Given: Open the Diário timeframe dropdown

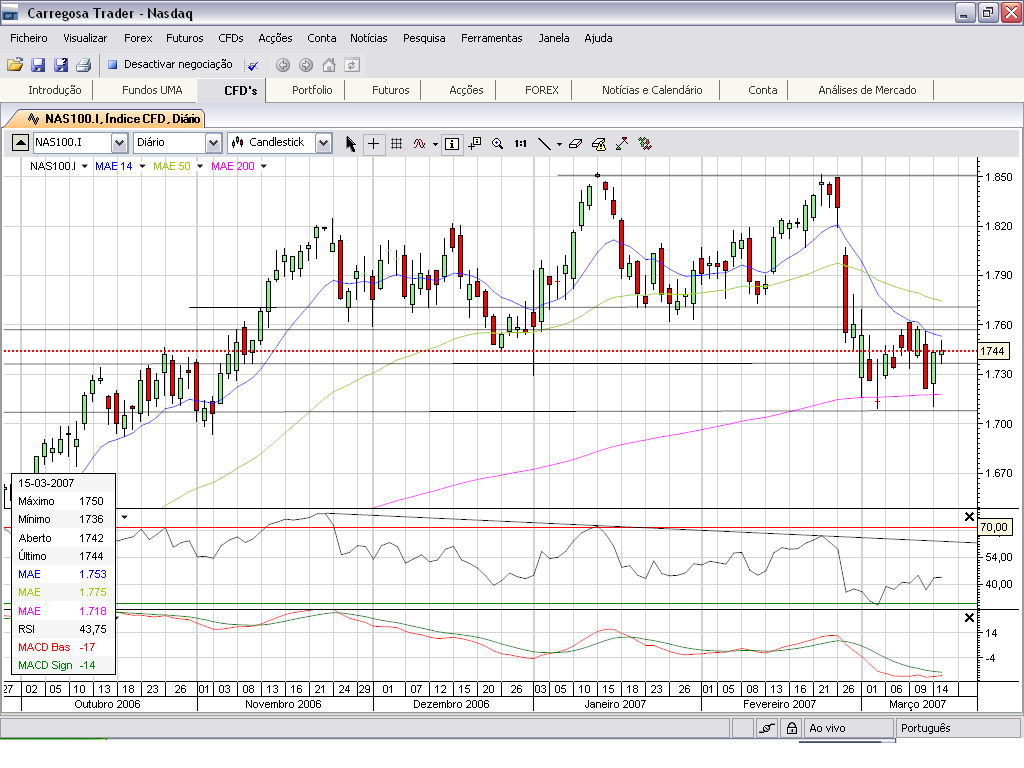Looking at the screenshot, I should (213, 142).
